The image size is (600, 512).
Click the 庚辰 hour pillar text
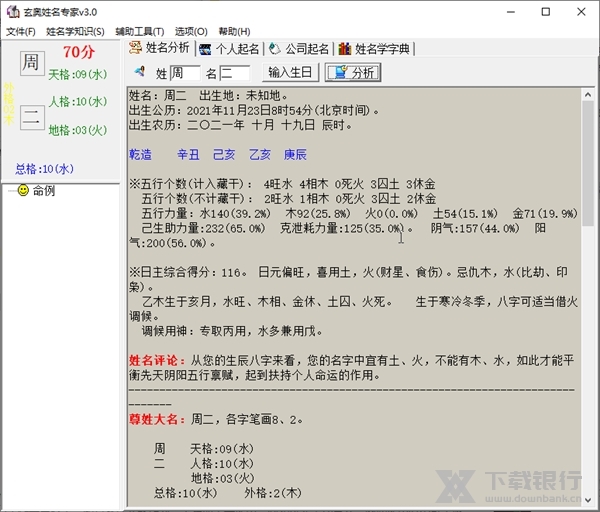(295, 155)
